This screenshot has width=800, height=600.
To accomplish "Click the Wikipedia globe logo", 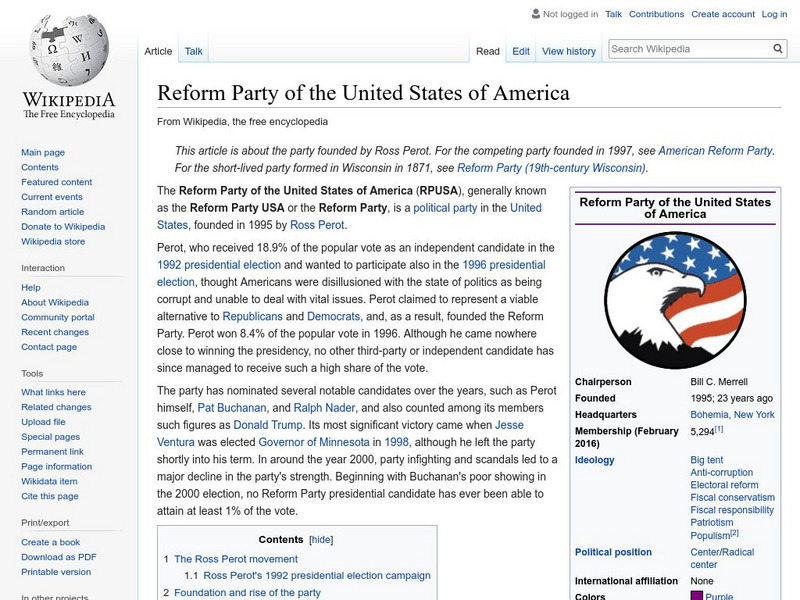I will click(x=69, y=50).
